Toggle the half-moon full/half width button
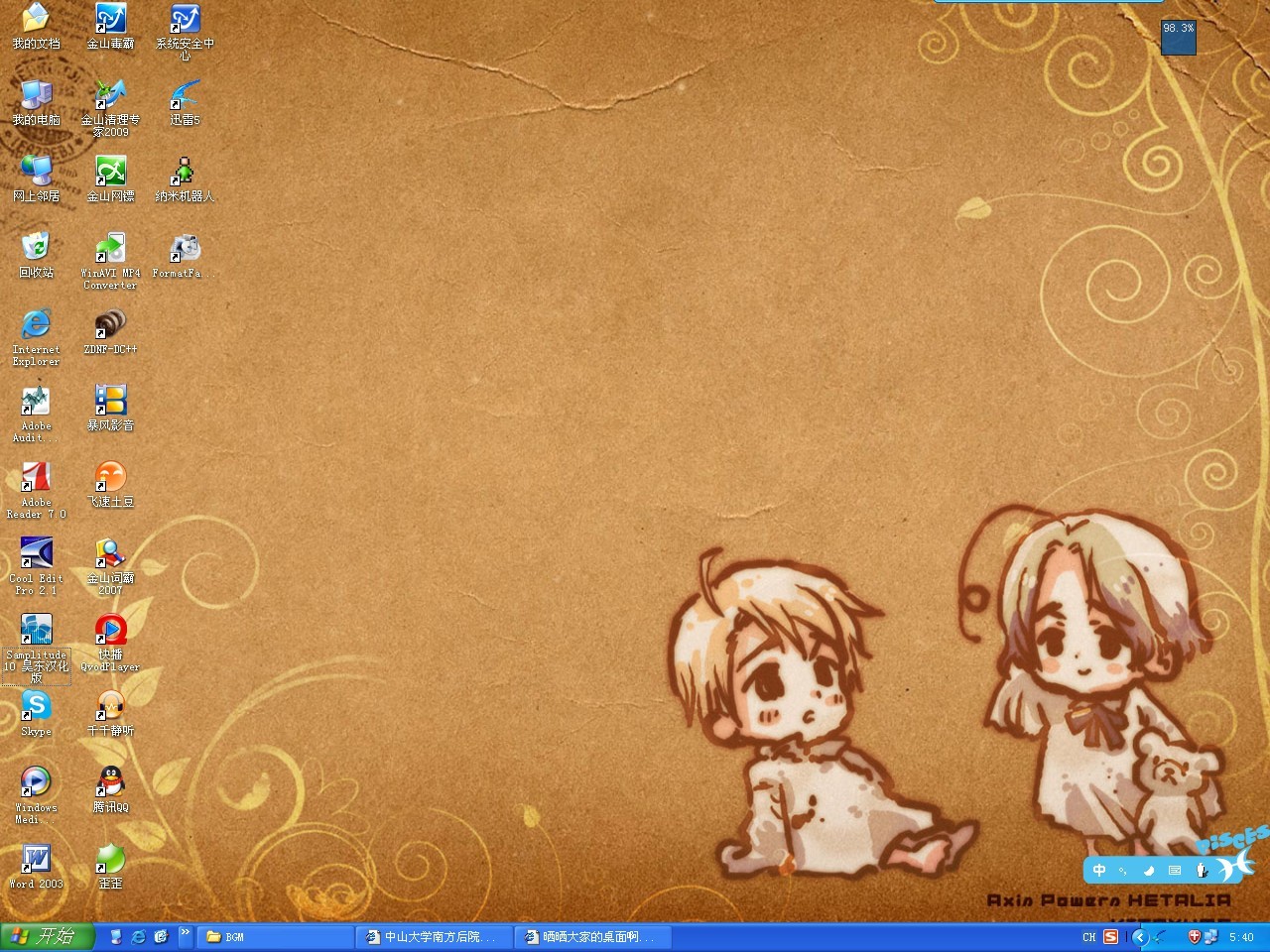Screen dimensions: 1270x952 [1149, 871]
